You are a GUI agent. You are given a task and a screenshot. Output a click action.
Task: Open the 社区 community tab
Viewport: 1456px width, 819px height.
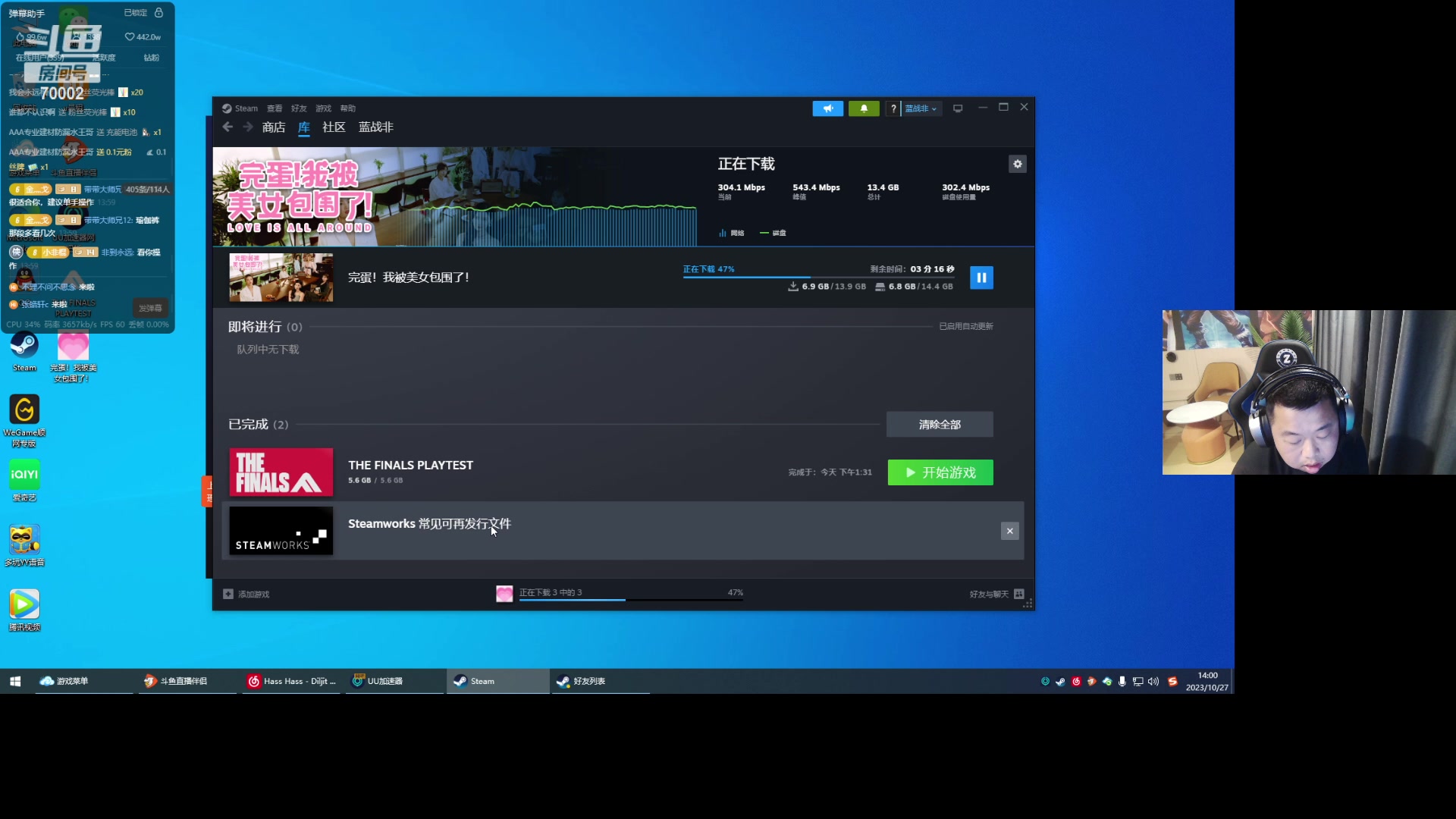coord(334,127)
